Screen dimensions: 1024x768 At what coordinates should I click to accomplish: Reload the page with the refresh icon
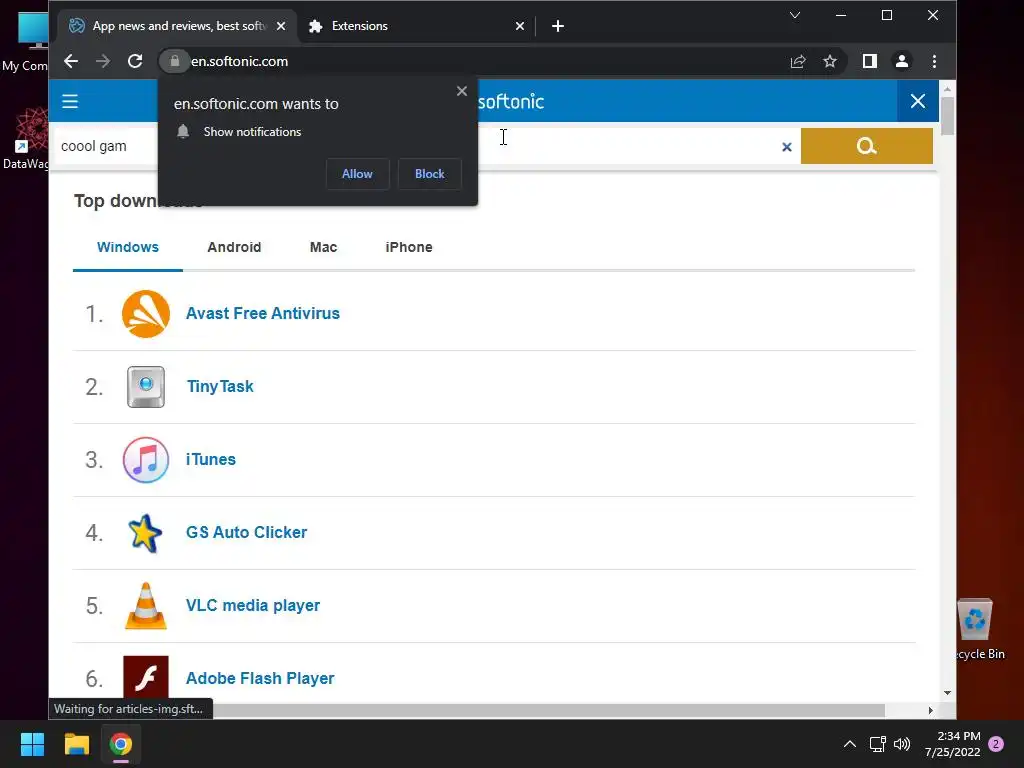[x=135, y=61]
